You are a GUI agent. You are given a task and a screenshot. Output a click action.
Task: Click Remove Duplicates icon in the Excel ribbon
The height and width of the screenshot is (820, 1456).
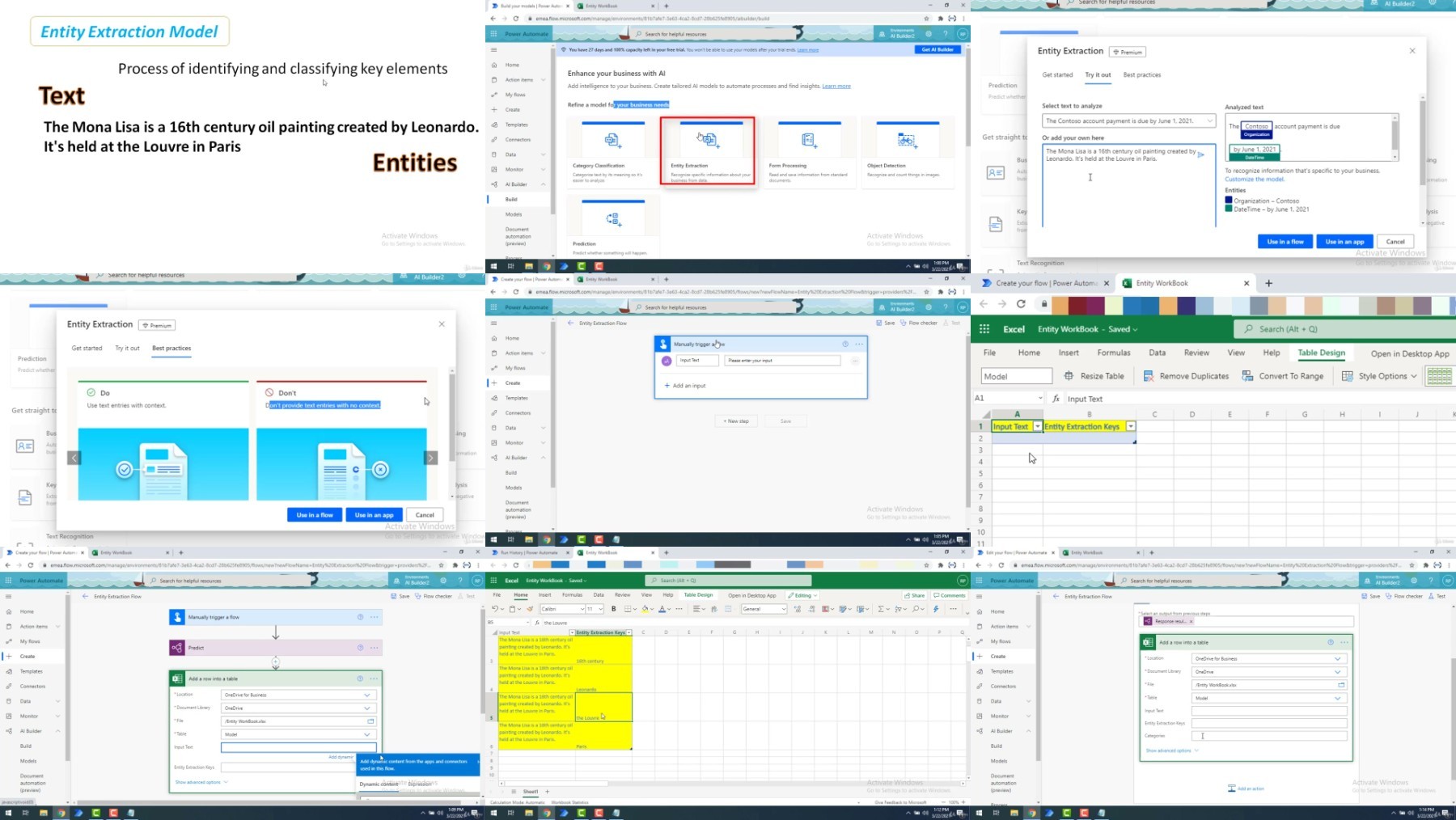tap(1148, 376)
